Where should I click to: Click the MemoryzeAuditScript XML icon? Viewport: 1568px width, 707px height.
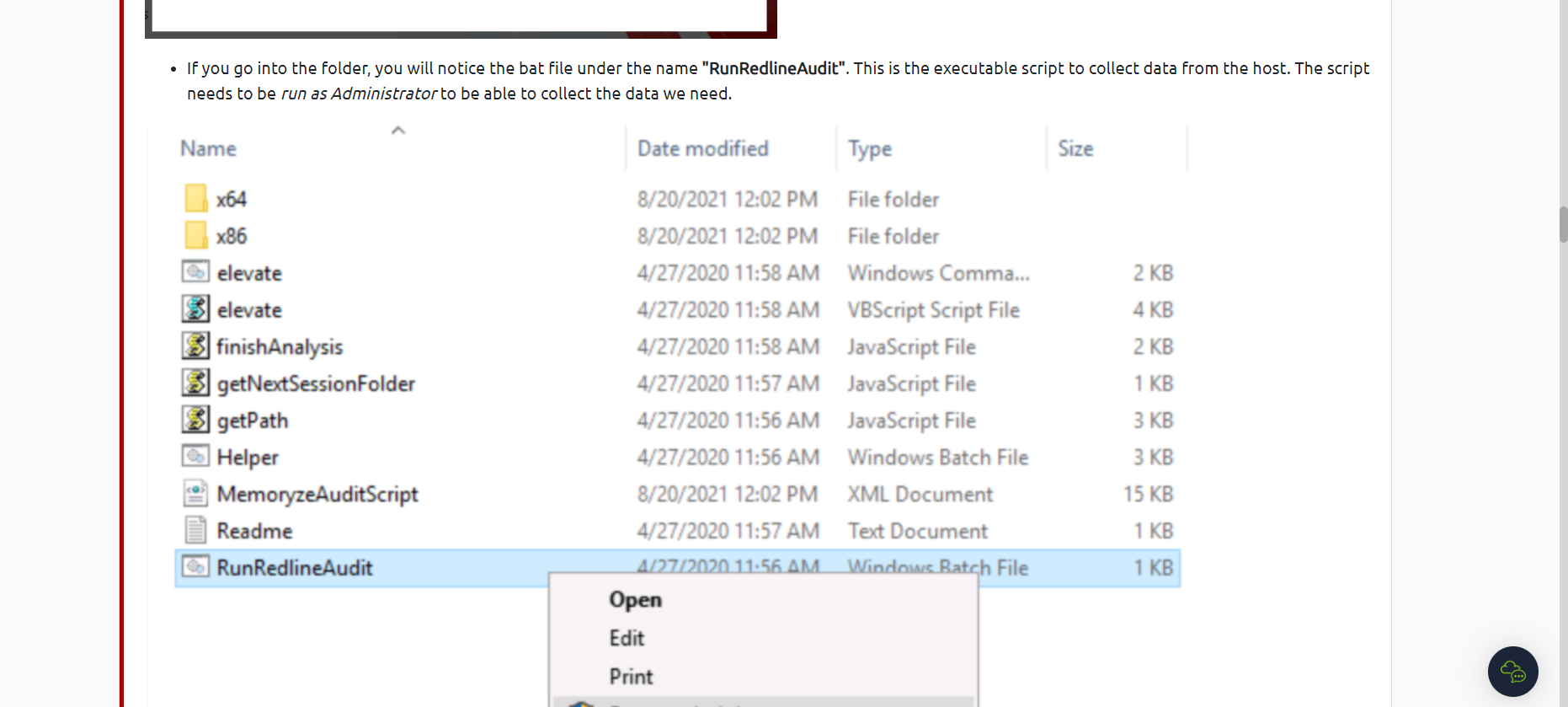click(x=195, y=493)
